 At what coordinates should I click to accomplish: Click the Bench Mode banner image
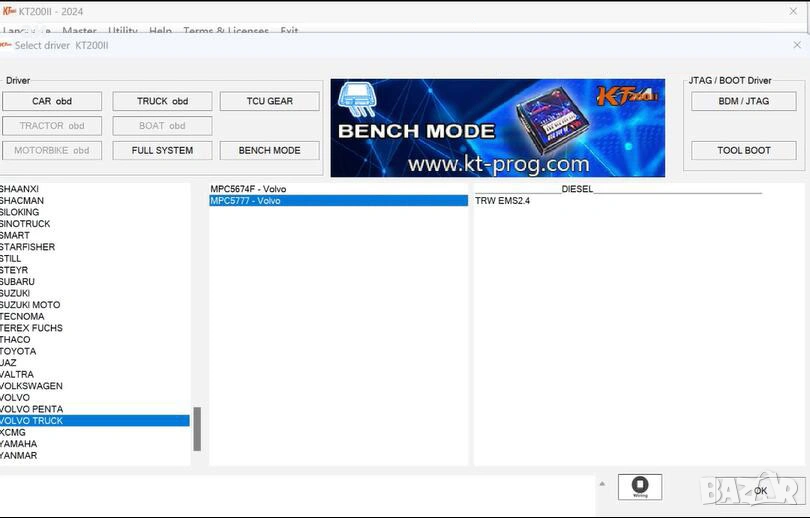click(x=497, y=128)
